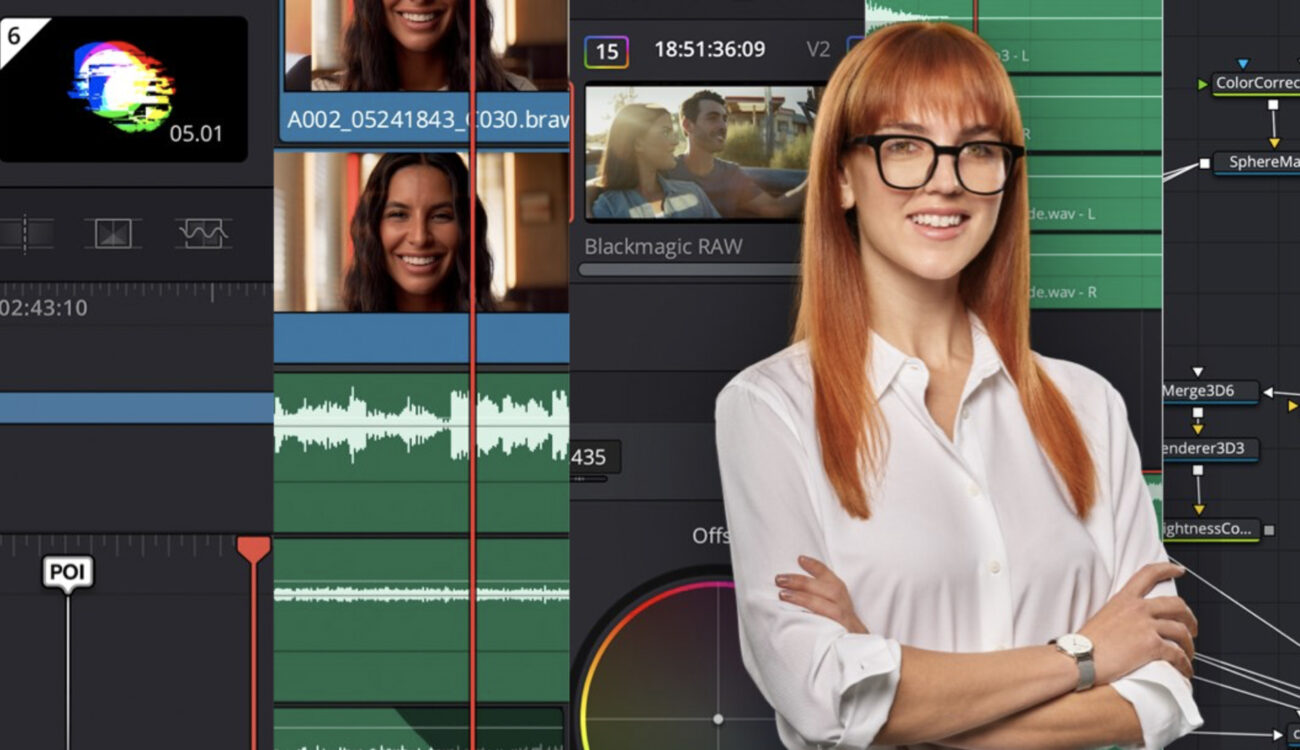Click the 18:51:36:09 timecode
The width and height of the screenshot is (1300, 750).
click(710, 49)
